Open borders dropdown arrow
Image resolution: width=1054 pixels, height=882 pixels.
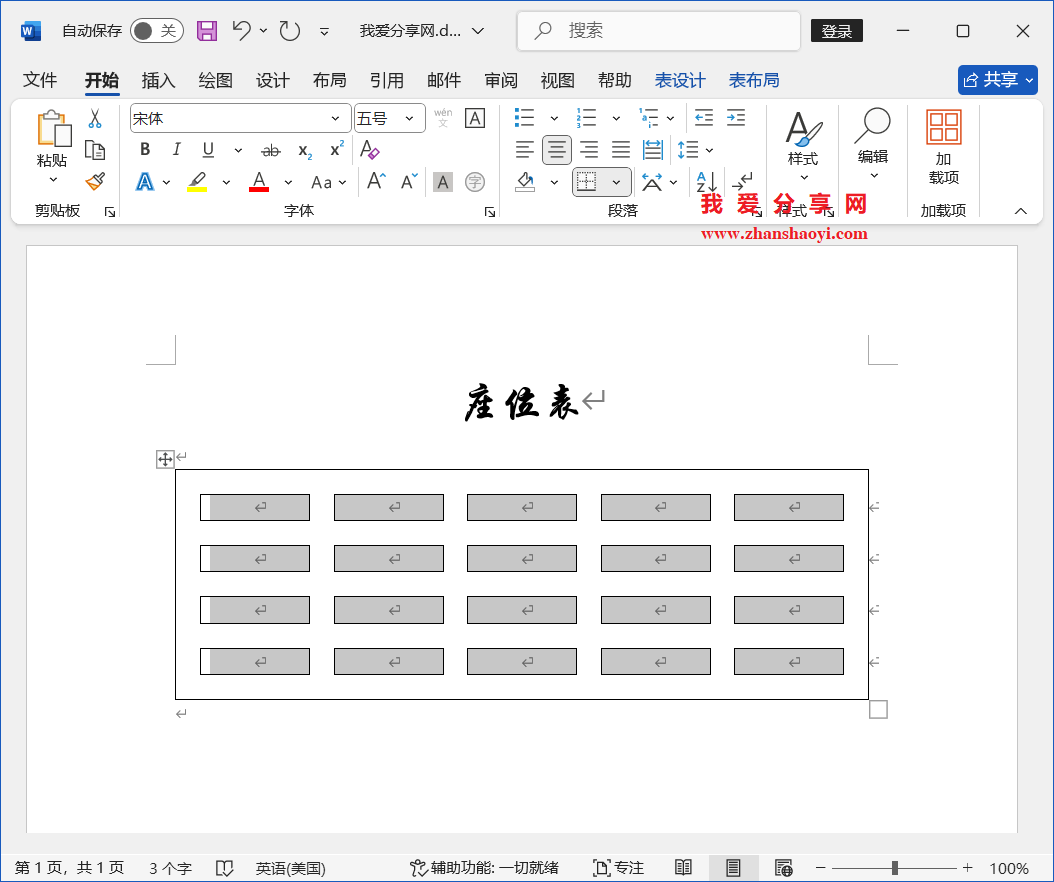tap(616, 182)
